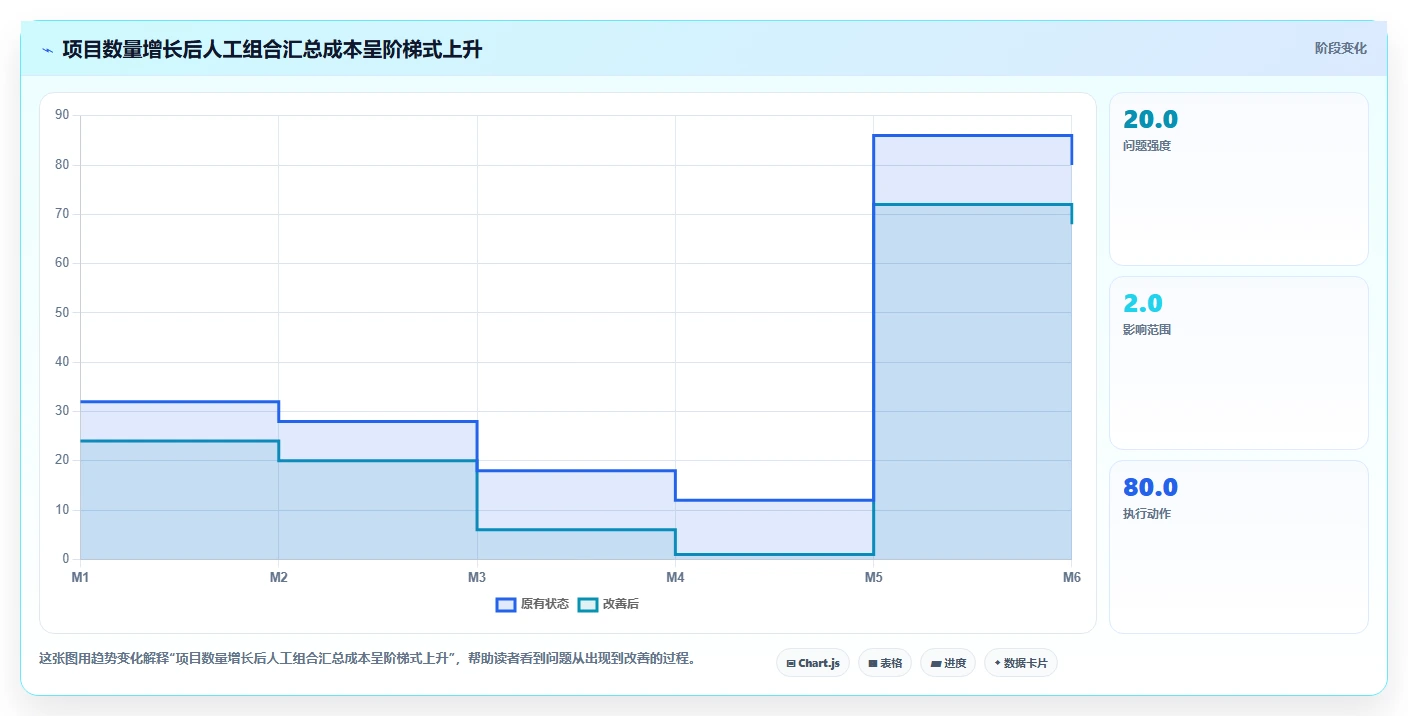This screenshot has width=1408, height=716.
Task: Click the 问题强度 caption
Action: coord(1147,145)
